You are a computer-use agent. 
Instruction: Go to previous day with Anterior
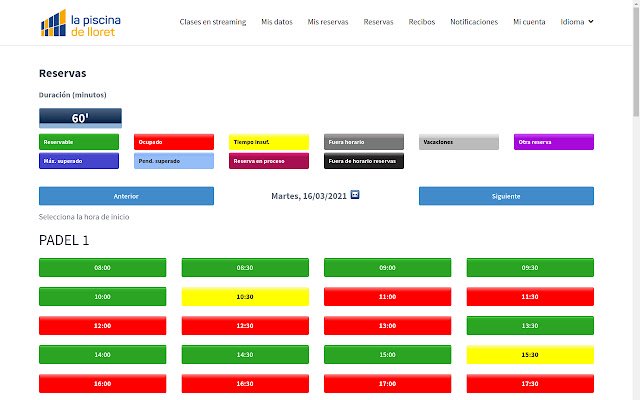tap(126, 196)
